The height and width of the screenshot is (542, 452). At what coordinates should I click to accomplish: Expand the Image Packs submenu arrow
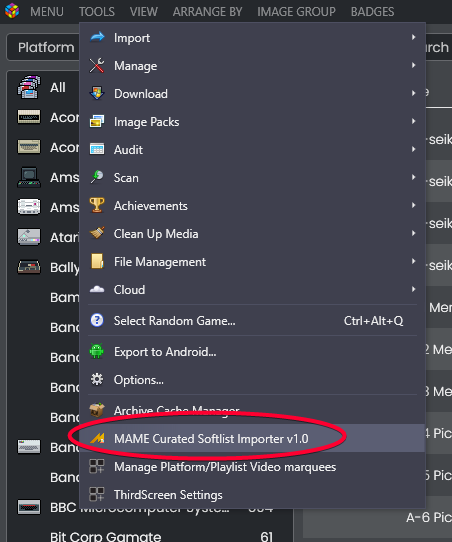tap(413, 121)
